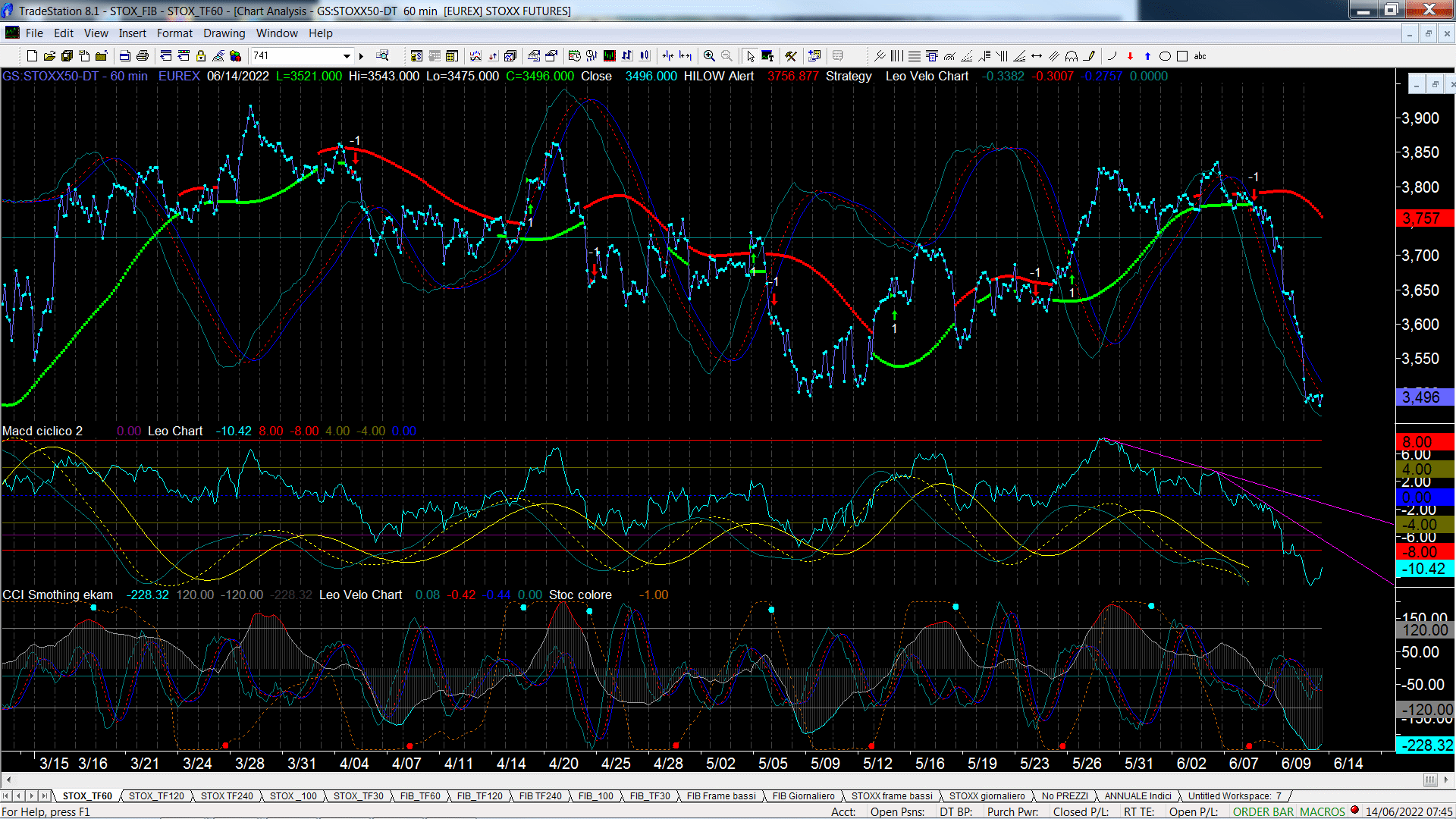
Task: Click the ORDER BAR status indicator
Action: click(x=1263, y=811)
